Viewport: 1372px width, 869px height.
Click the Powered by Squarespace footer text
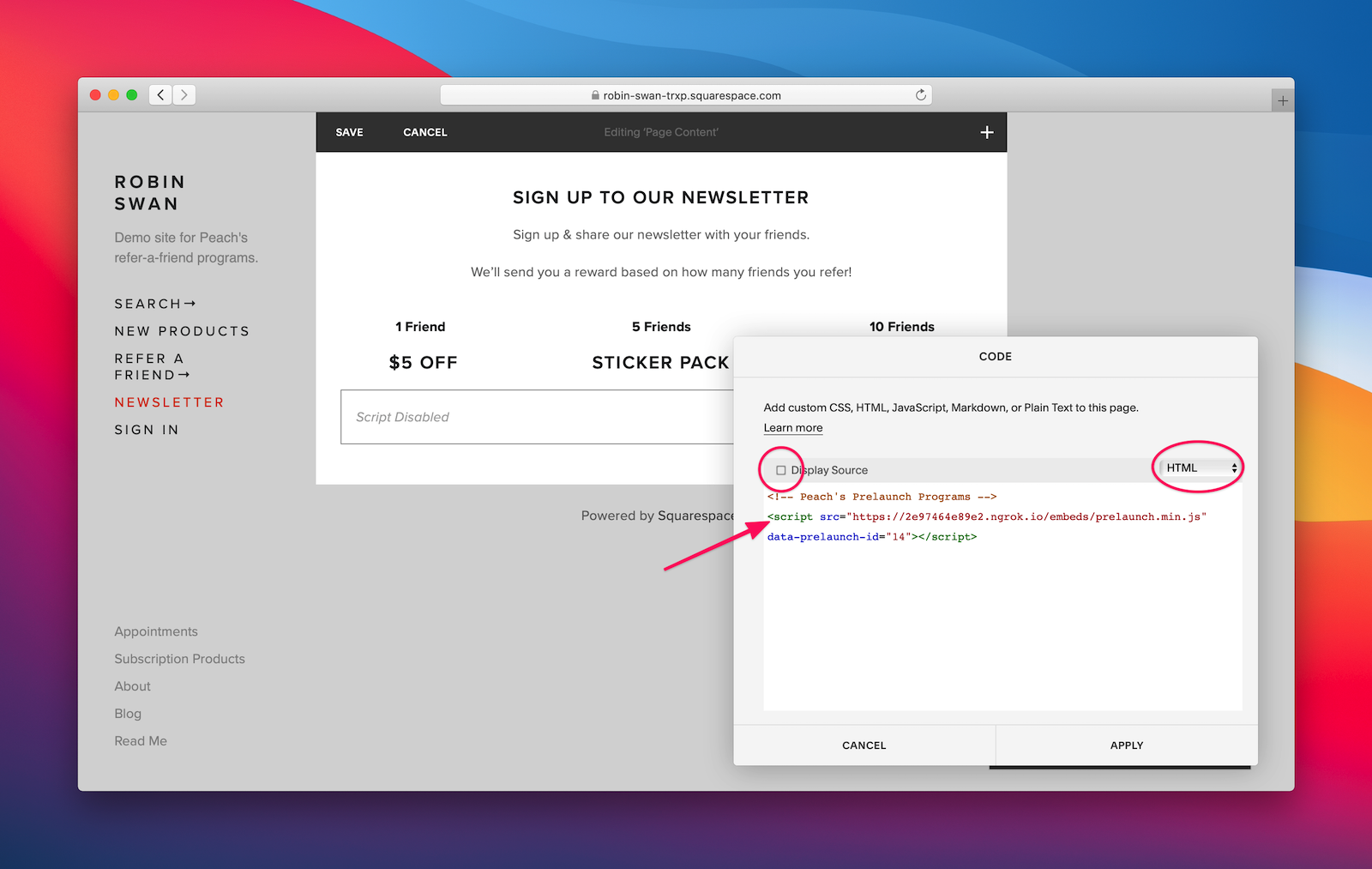(658, 516)
